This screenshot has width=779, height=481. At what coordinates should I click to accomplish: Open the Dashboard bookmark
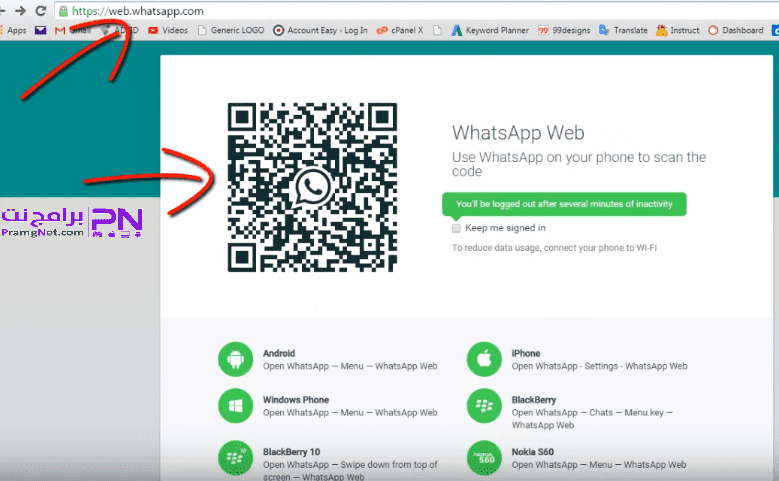[736, 30]
